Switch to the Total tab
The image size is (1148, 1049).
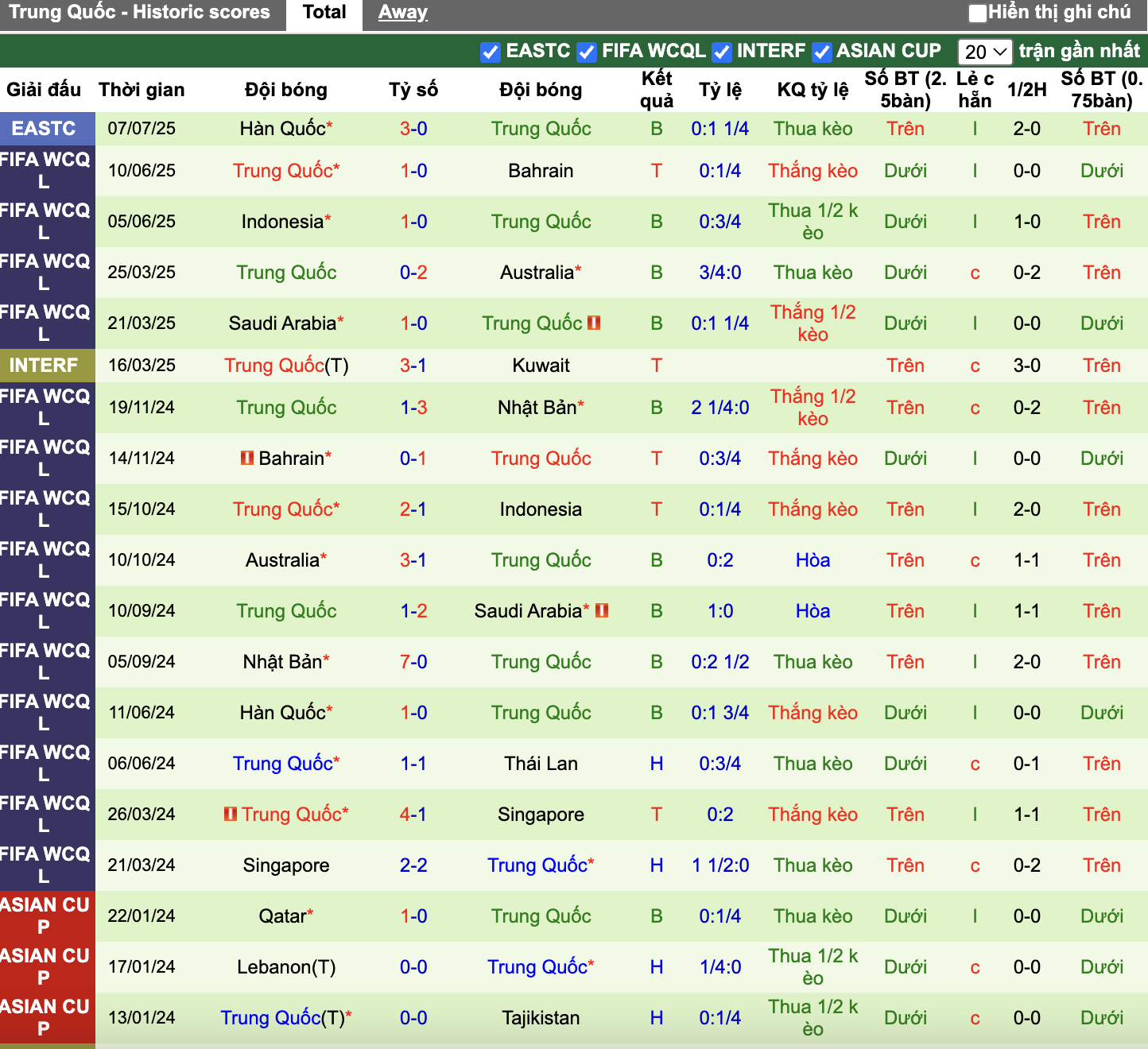tap(324, 13)
